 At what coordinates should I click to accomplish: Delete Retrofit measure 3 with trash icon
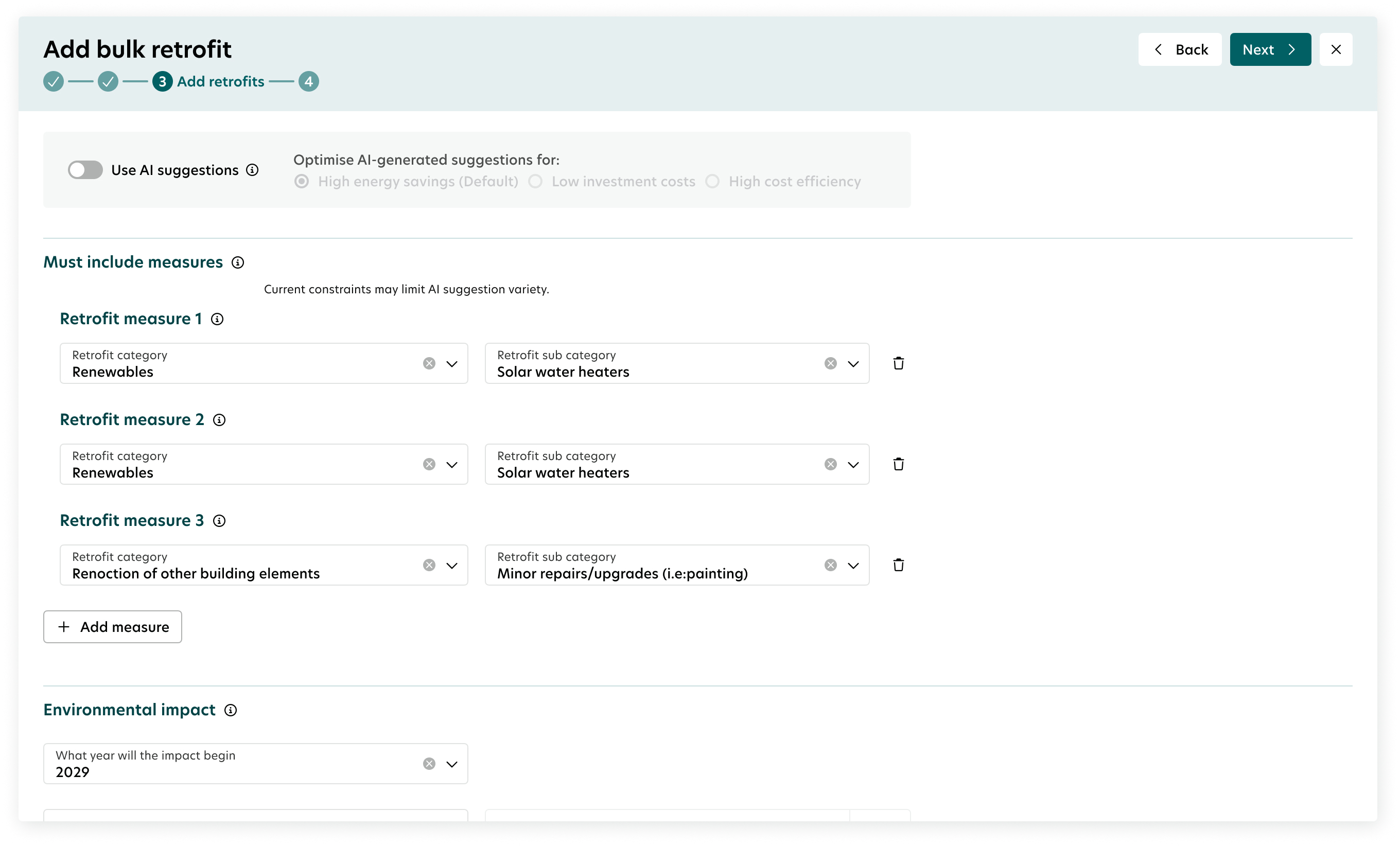898,565
